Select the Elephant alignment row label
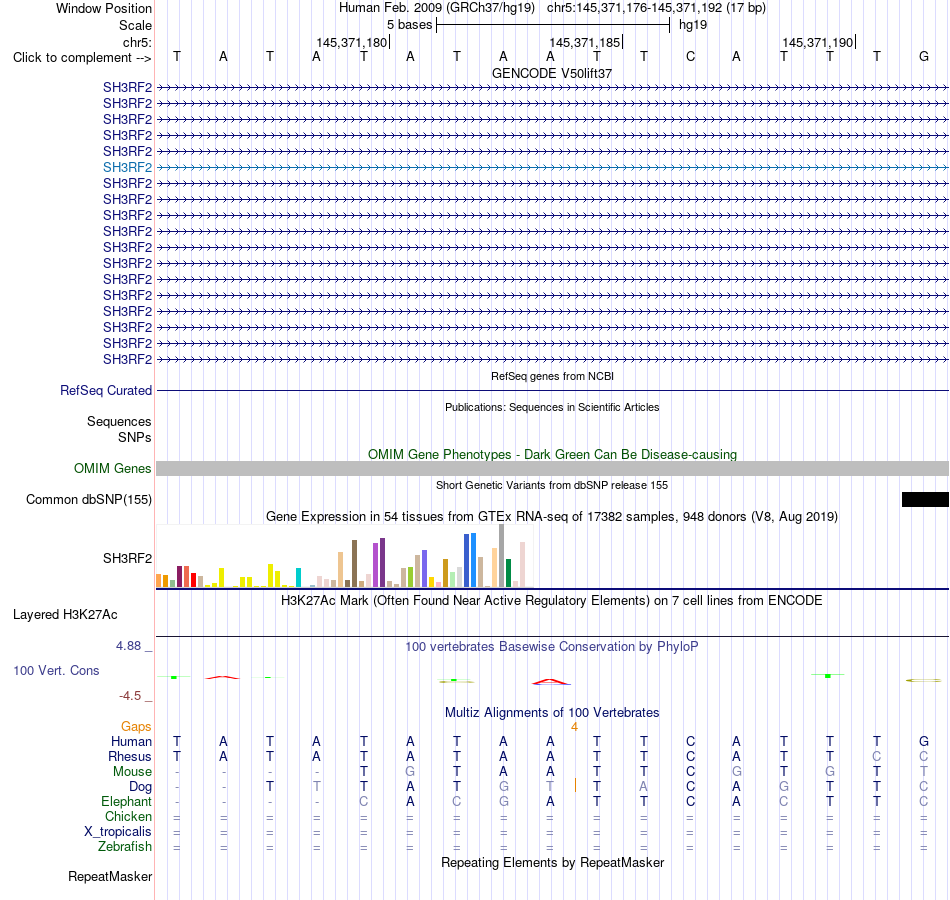The width and height of the screenshot is (950, 900). click(126, 801)
